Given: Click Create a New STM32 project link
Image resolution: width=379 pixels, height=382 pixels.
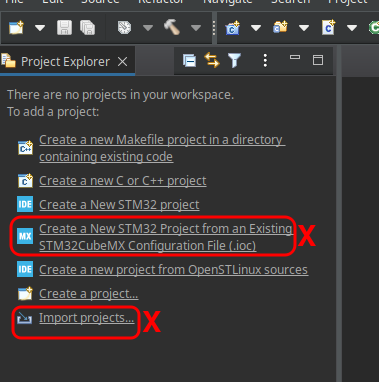Looking at the screenshot, I should tap(119, 205).
